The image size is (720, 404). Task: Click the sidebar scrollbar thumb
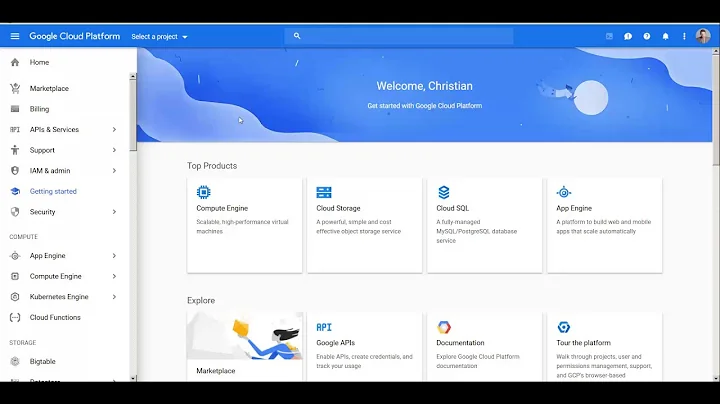pos(133,115)
